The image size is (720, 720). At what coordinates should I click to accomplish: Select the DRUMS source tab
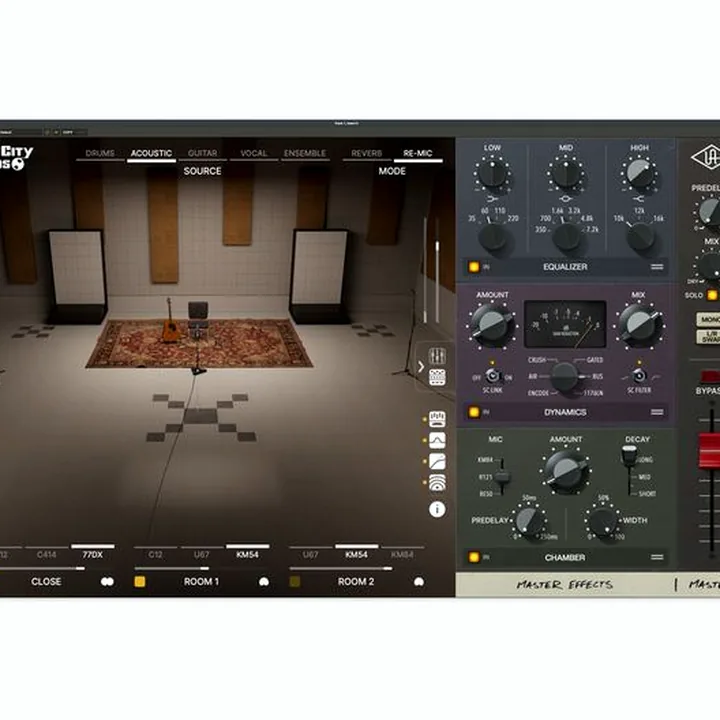[x=100, y=153]
